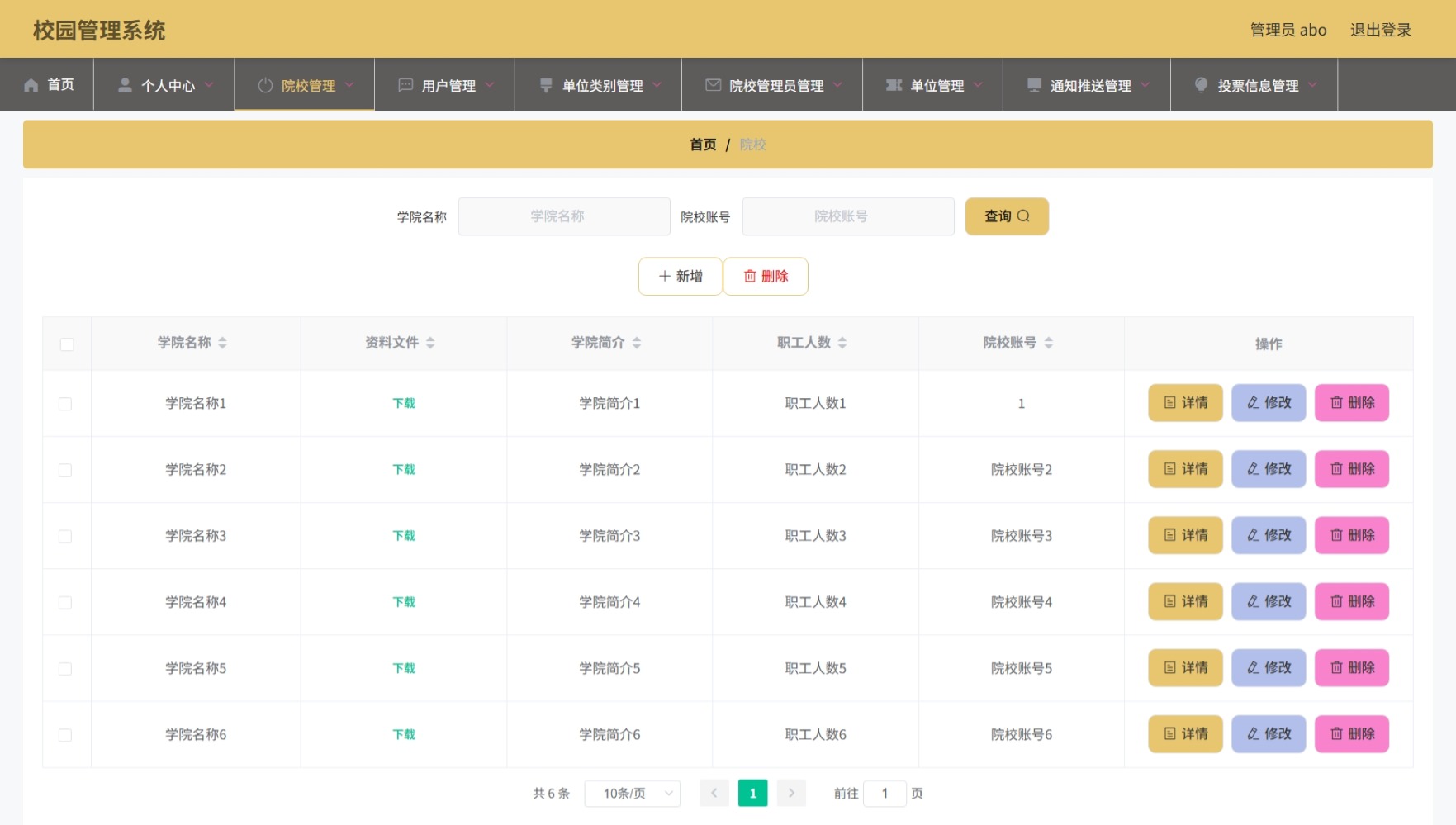Screen dimensions: 1456x825
Task: Download the file for 学院名称1
Action: 404,403
